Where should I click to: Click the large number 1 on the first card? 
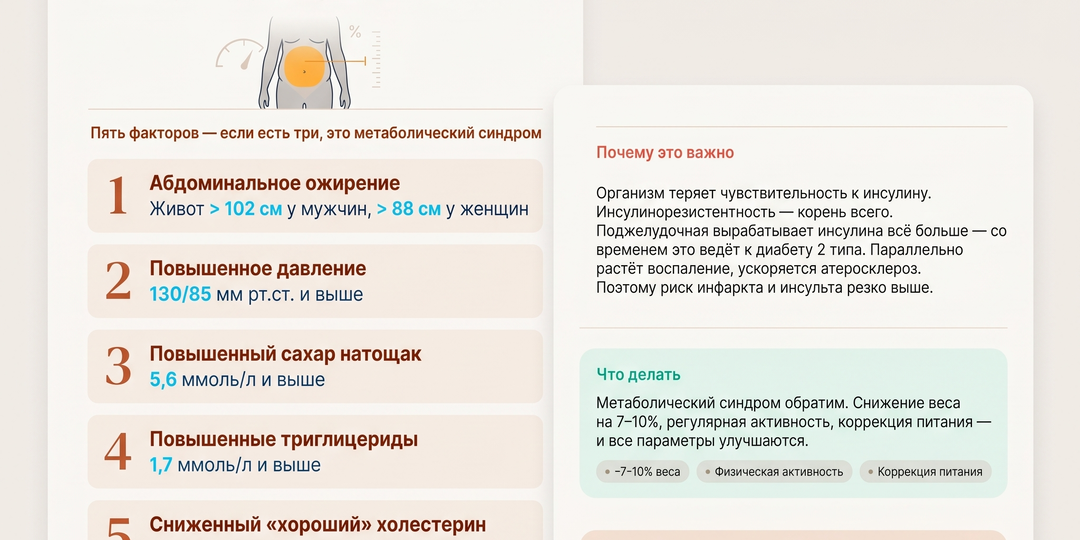(118, 196)
